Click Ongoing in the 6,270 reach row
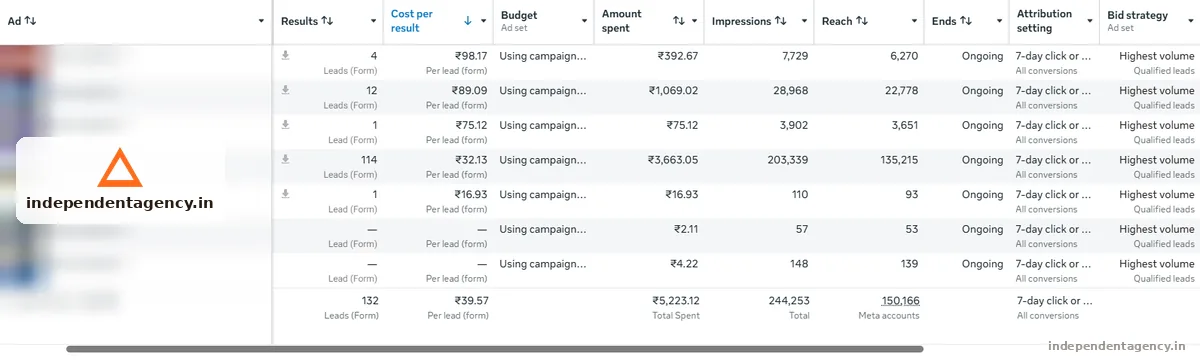The height and width of the screenshot is (360, 1200). click(x=982, y=56)
